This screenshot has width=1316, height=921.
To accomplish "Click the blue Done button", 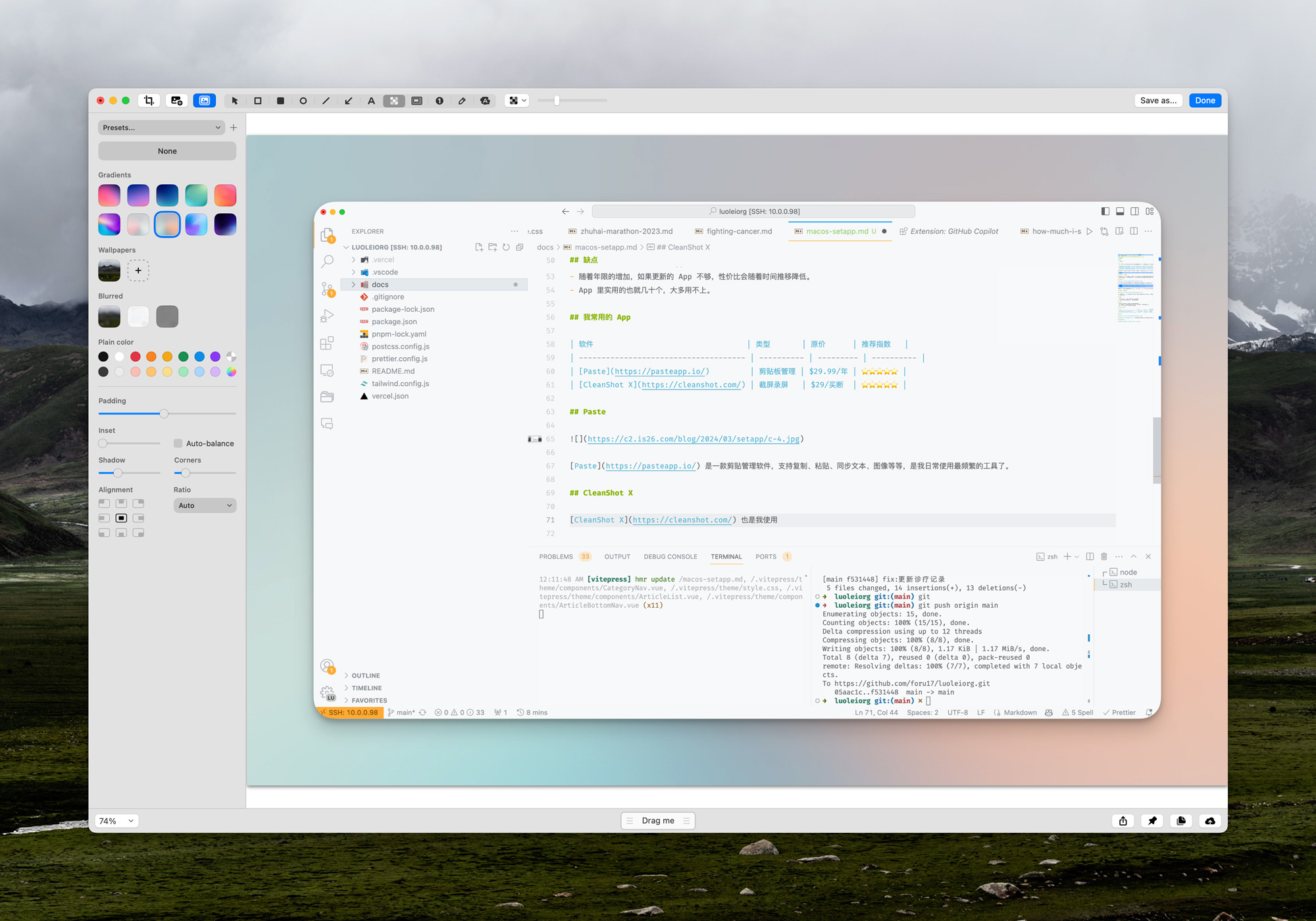I will 1205,101.
